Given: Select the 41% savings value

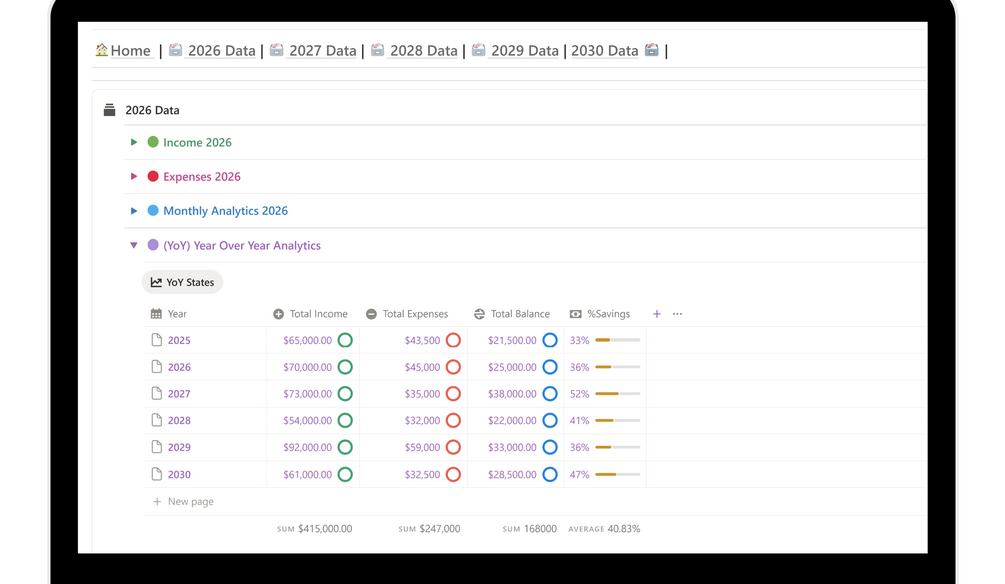Looking at the screenshot, I should tap(579, 421).
